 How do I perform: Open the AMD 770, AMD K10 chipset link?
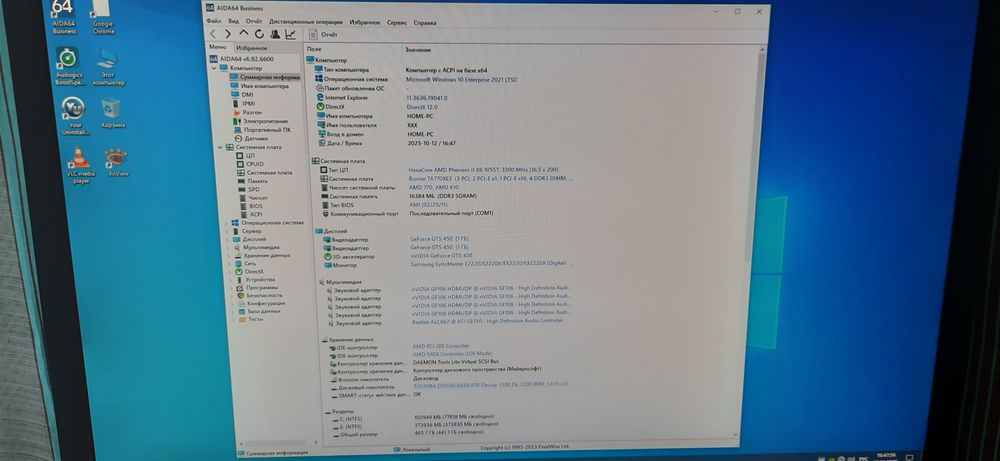(434, 188)
